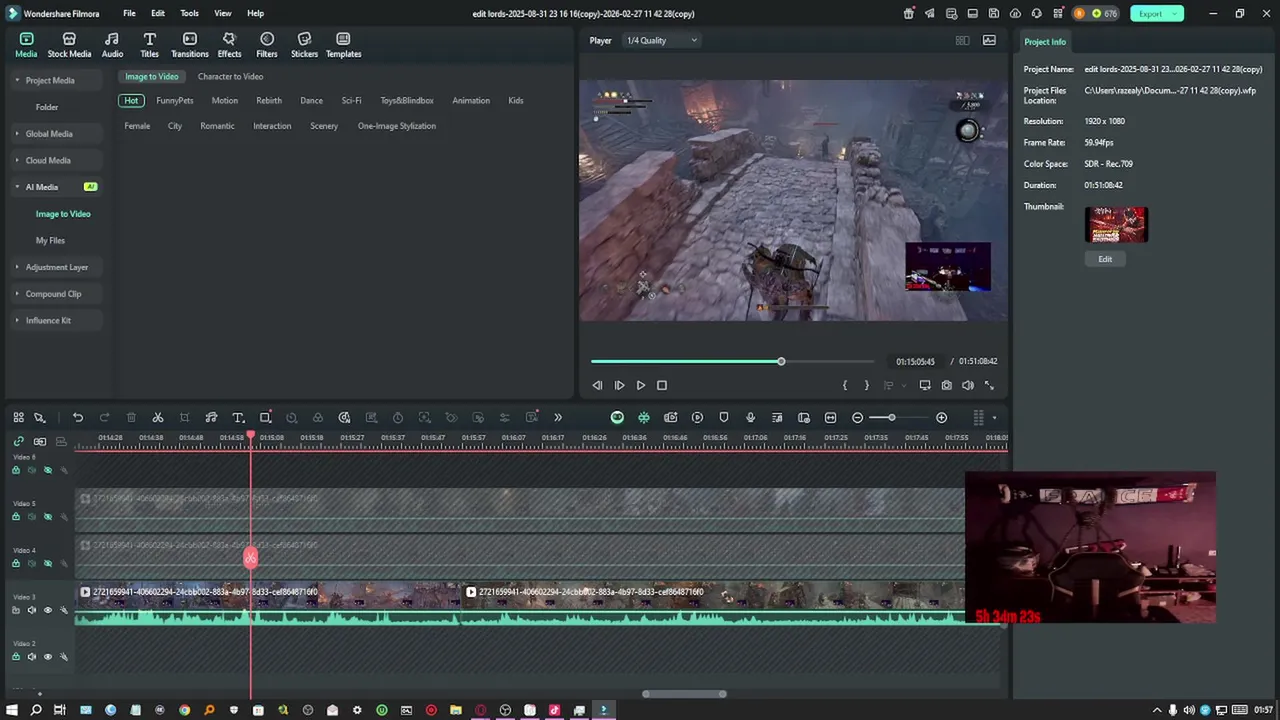Screen dimensions: 1280x720
Task: Select the Sci-Fi category filter
Action: [351, 100]
